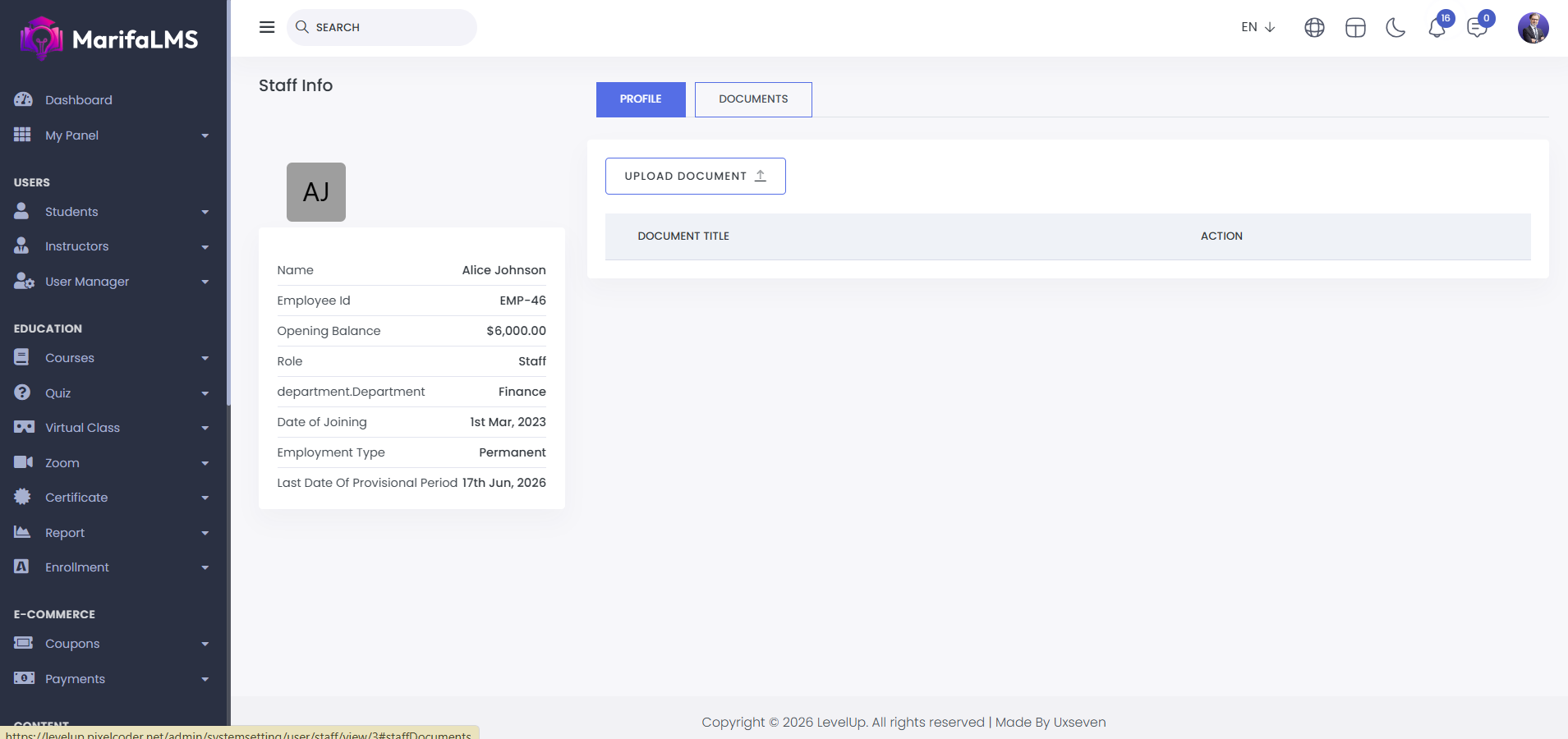Switch to the Documents tab
The height and width of the screenshot is (739, 1568).
pos(753,99)
